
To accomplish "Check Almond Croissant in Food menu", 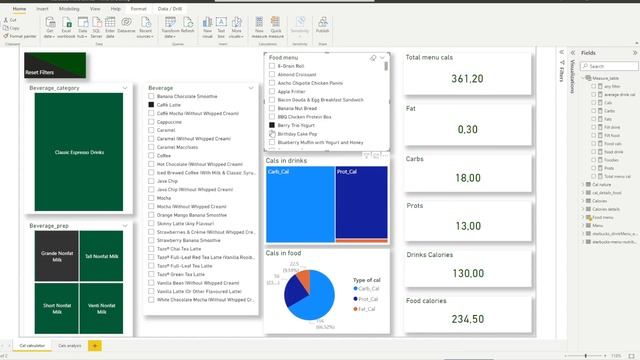I will click(272, 74).
